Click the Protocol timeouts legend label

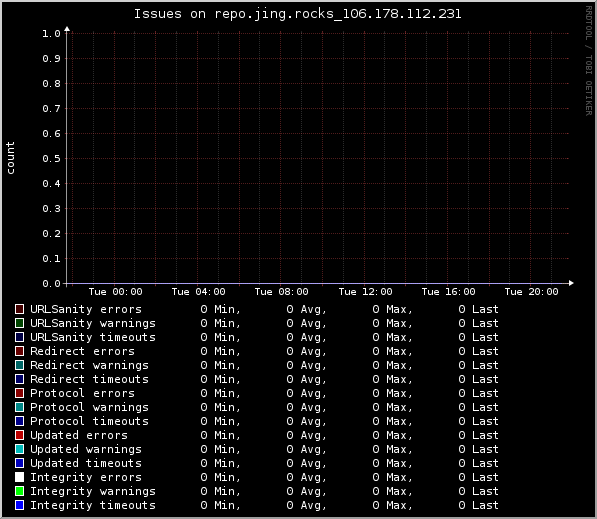point(89,421)
